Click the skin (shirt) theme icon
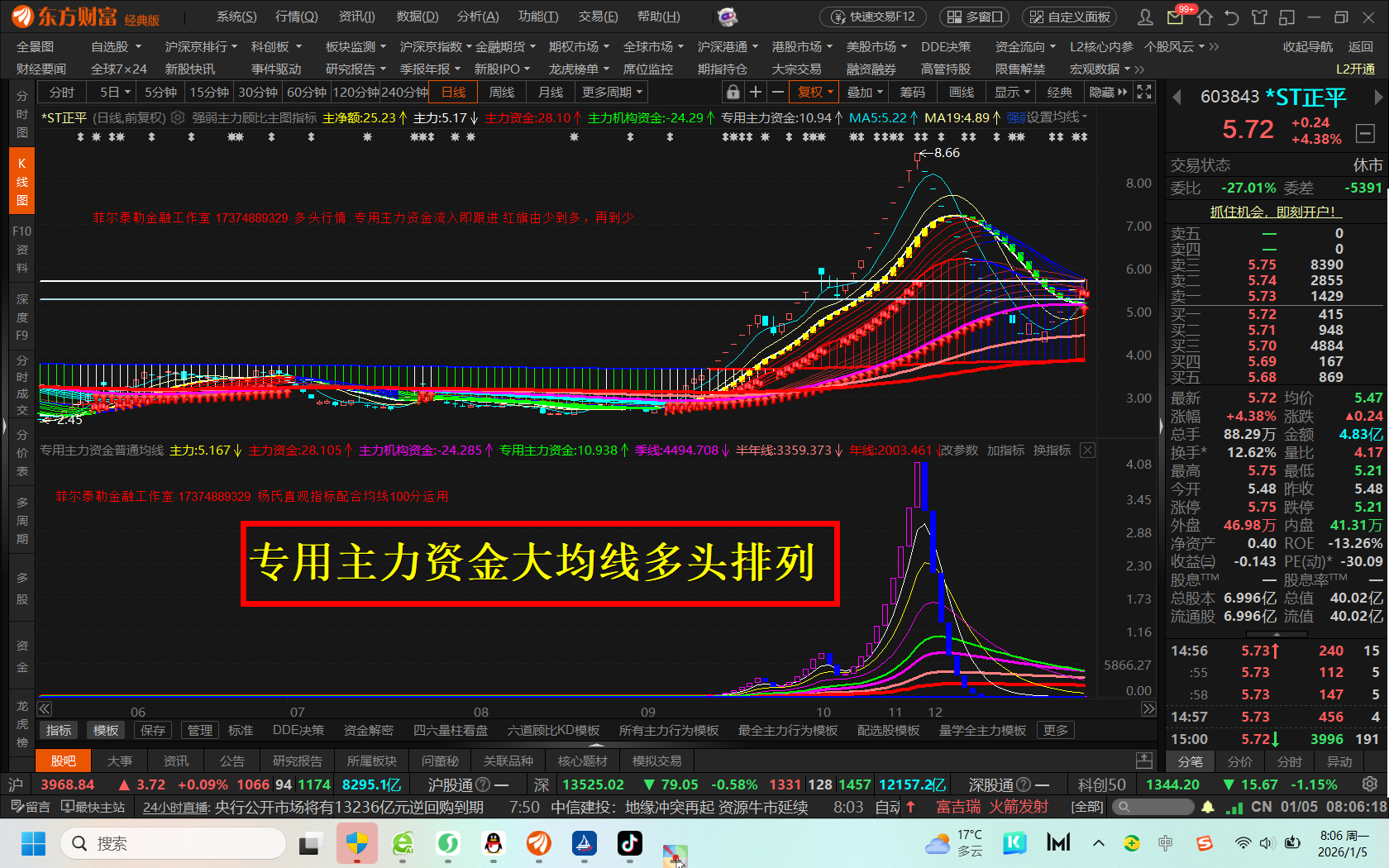This screenshot has height=868, width=1389. (1259, 17)
